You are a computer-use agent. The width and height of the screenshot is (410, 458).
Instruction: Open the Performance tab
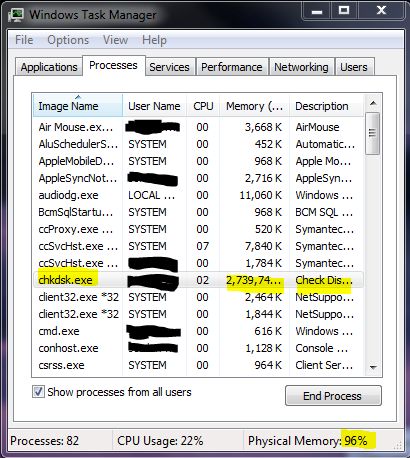(232, 67)
